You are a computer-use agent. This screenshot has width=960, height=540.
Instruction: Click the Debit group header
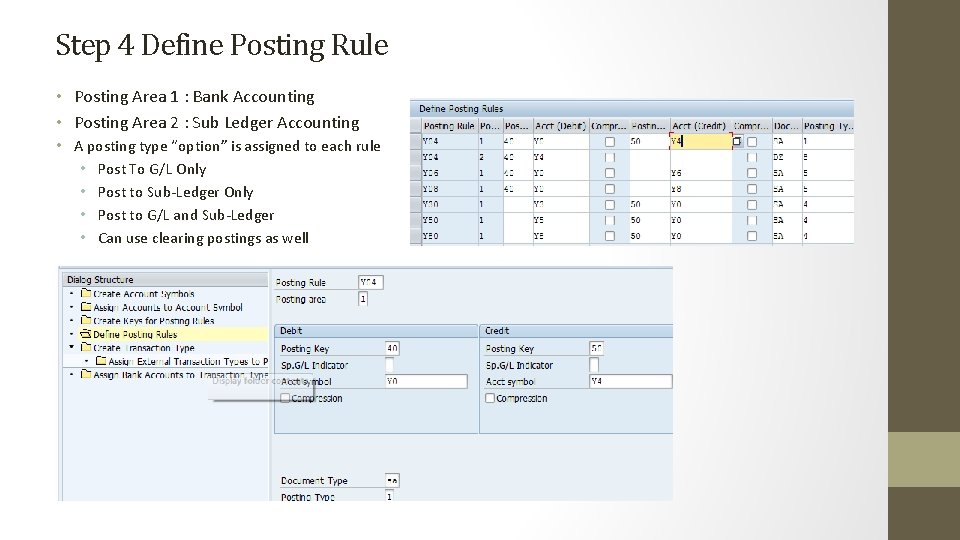pos(376,331)
